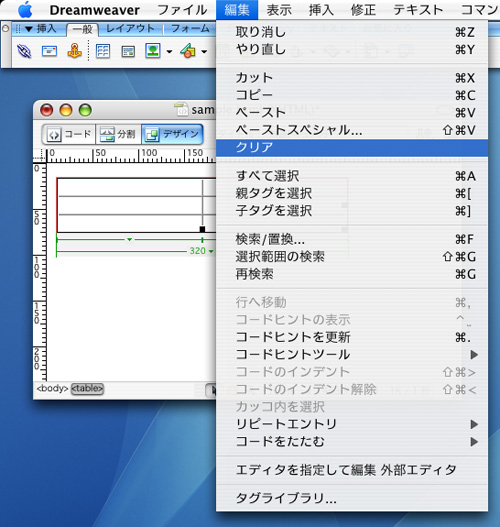This screenshot has width=500, height=527.
Task: Switch to the レイアウト tab
Action: (130, 29)
